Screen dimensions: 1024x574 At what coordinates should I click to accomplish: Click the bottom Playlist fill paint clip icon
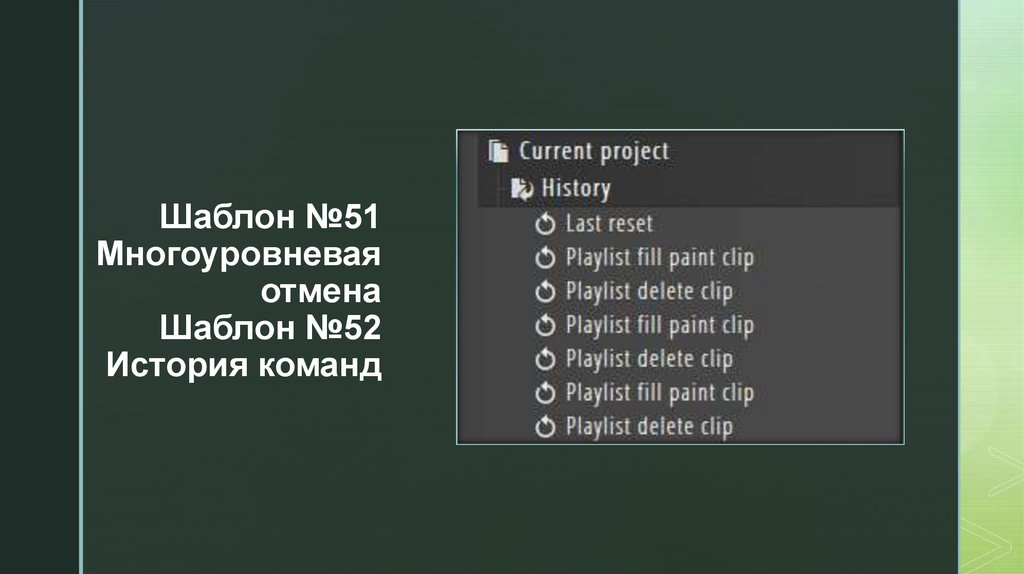(x=545, y=393)
